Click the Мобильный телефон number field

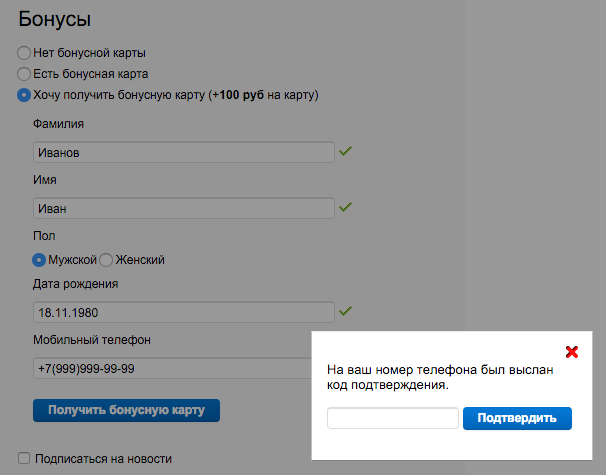click(x=170, y=368)
